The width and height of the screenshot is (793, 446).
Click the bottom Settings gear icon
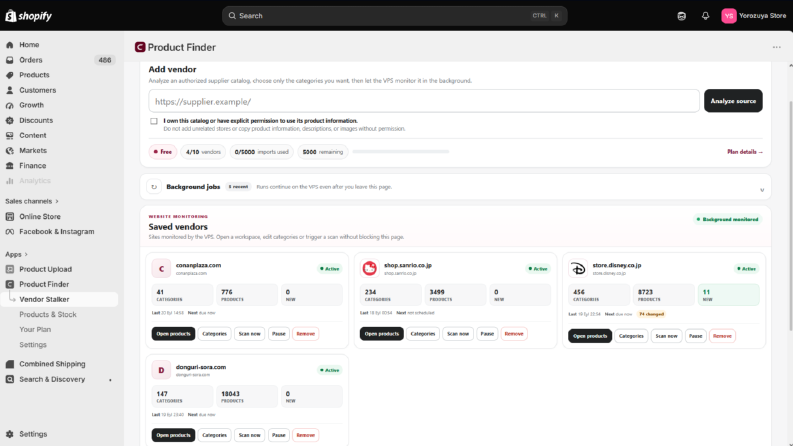(x=10, y=434)
